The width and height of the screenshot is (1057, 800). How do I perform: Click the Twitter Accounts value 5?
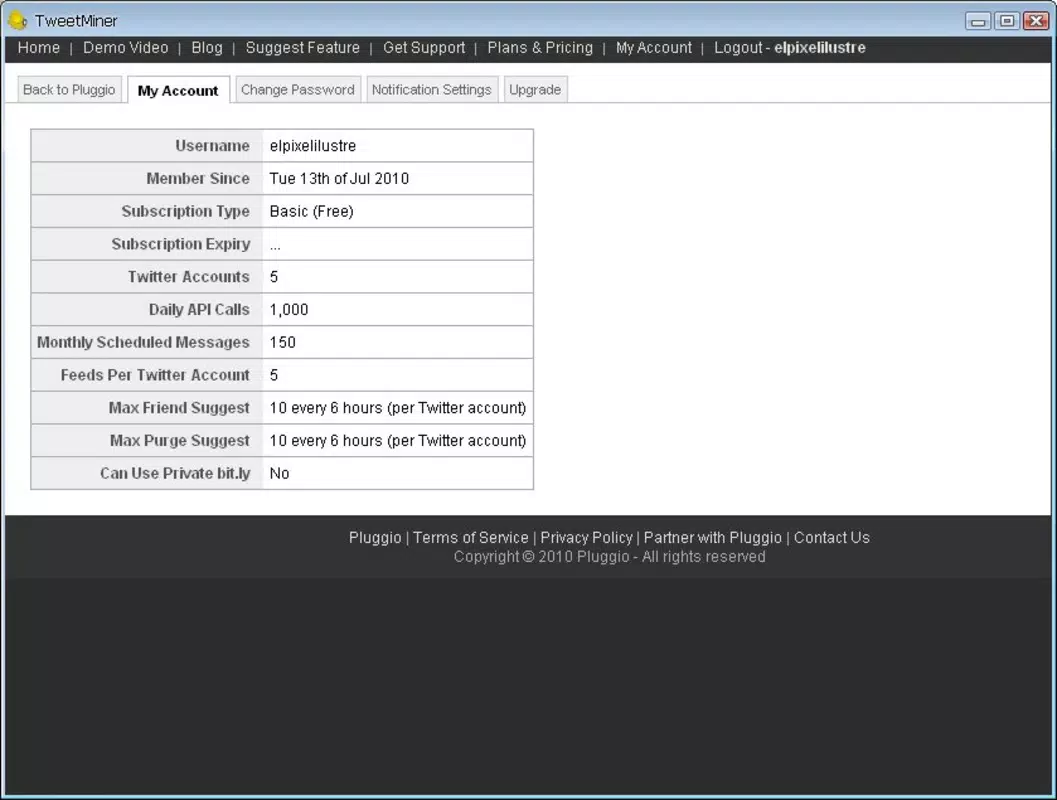pos(274,277)
